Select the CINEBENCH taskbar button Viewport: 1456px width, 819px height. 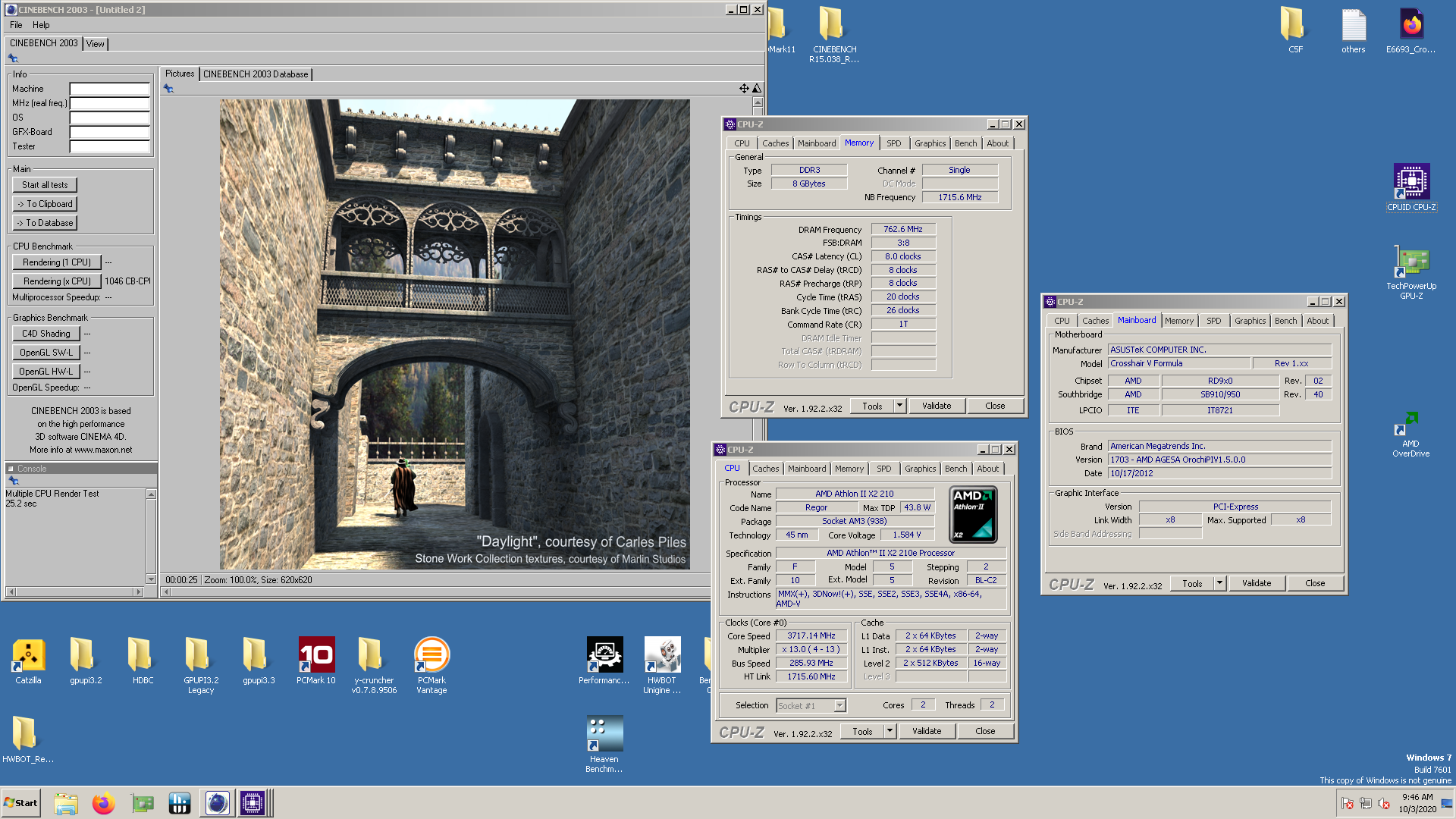(x=217, y=803)
